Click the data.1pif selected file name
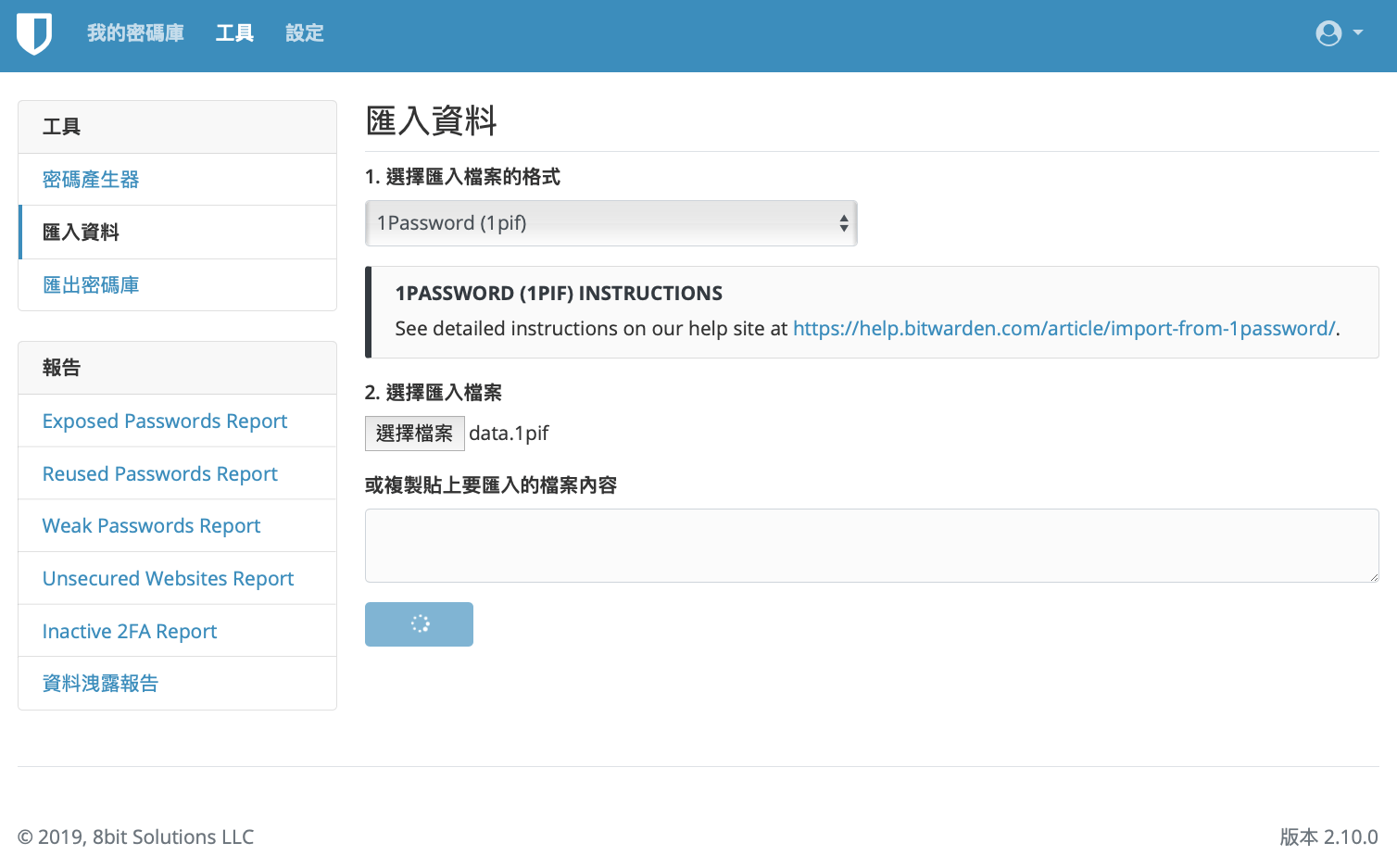 tap(509, 434)
